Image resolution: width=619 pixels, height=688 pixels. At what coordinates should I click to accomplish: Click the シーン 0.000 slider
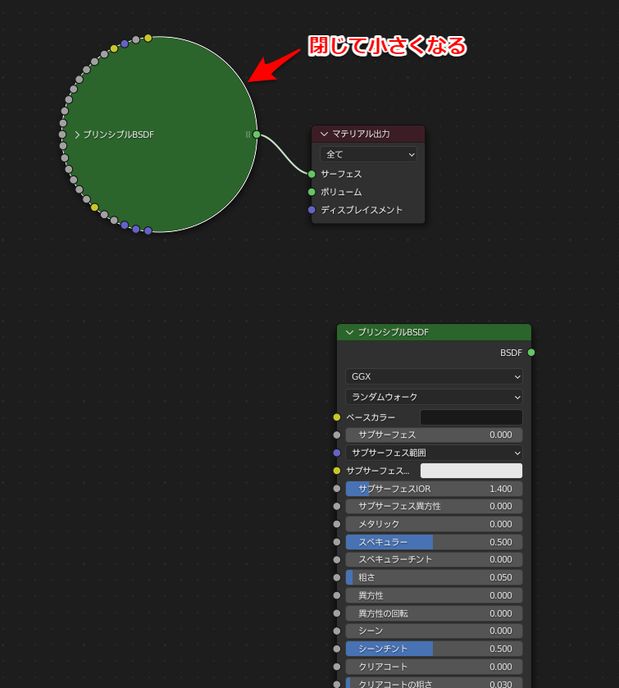click(434, 631)
